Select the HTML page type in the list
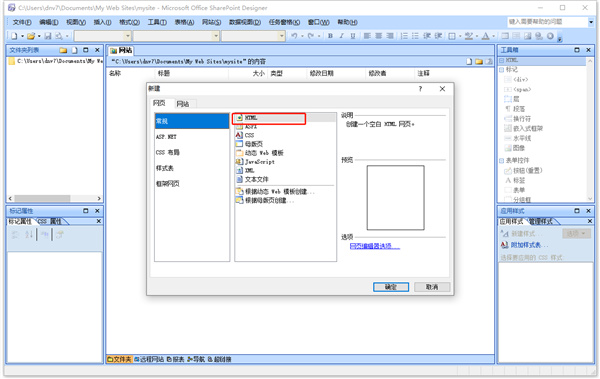 (x=285, y=118)
